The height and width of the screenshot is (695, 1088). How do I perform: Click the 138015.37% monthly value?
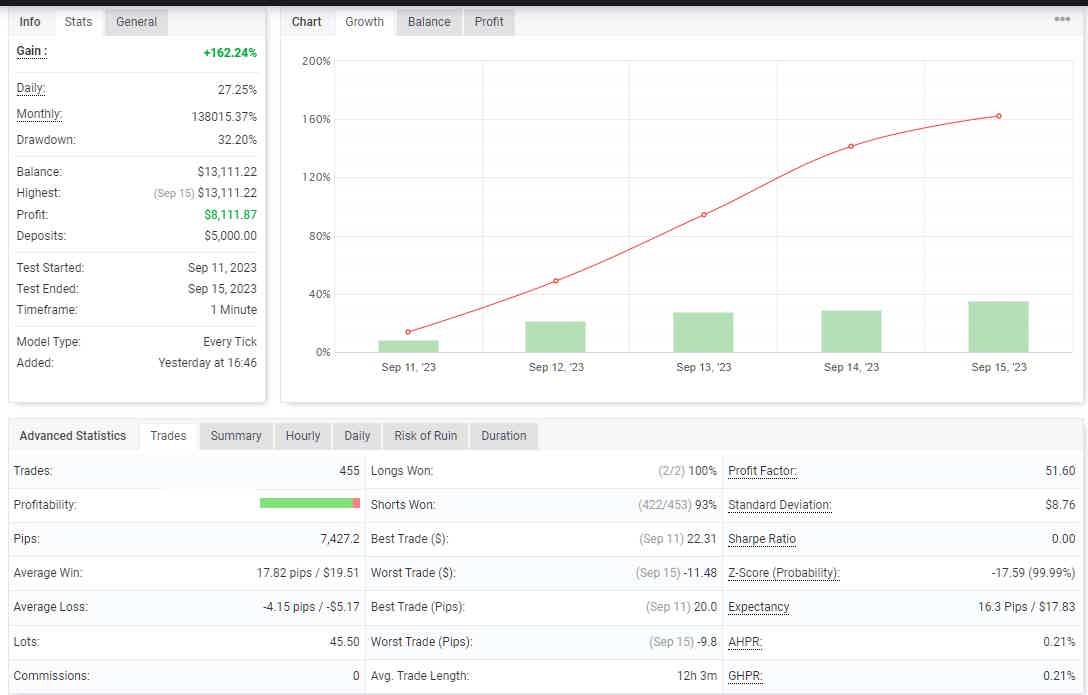coord(224,117)
